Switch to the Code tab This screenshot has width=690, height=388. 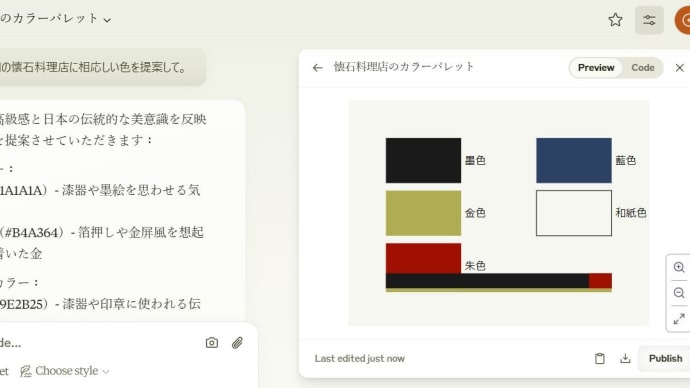pos(642,68)
